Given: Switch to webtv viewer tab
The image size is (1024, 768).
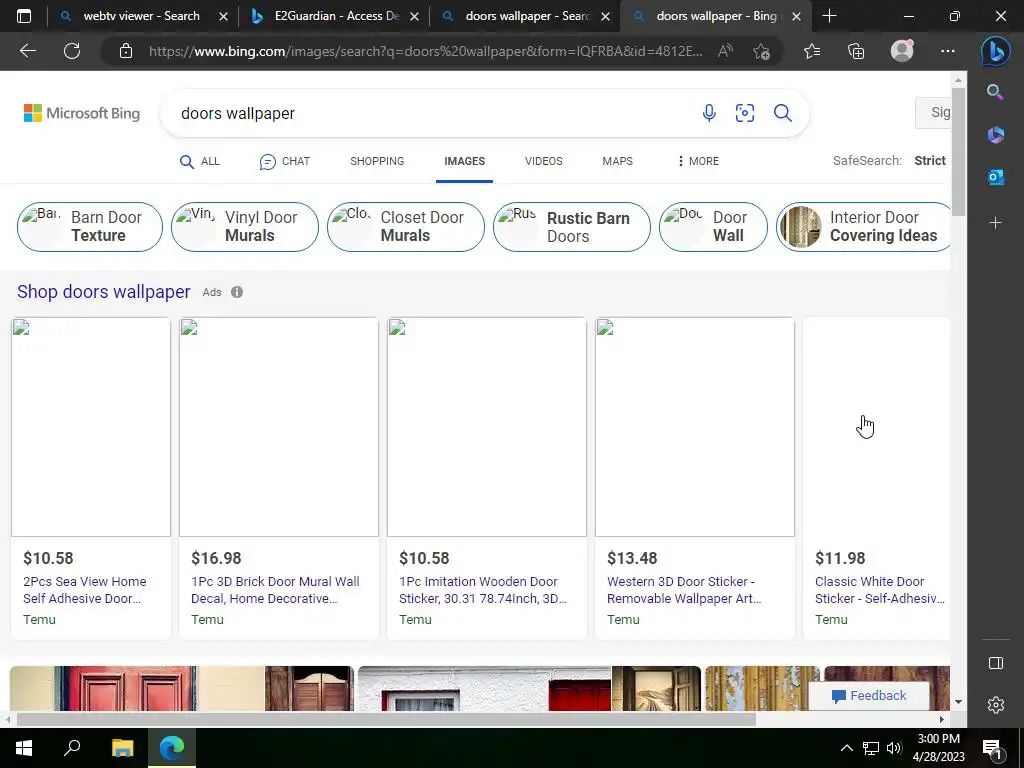Looking at the screenshot, I should [141, 16].
